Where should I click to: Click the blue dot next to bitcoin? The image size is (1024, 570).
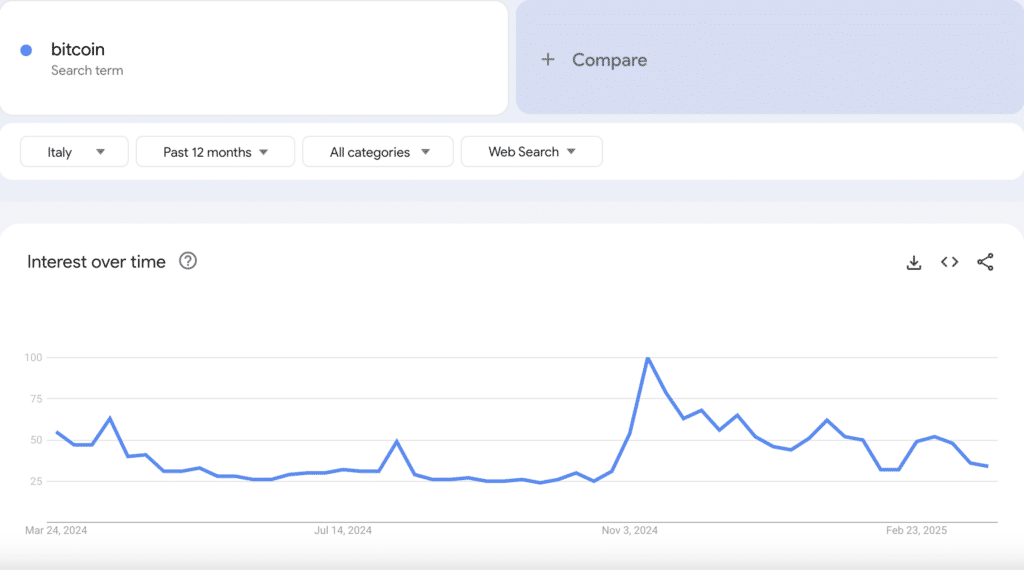pos(26,50)
